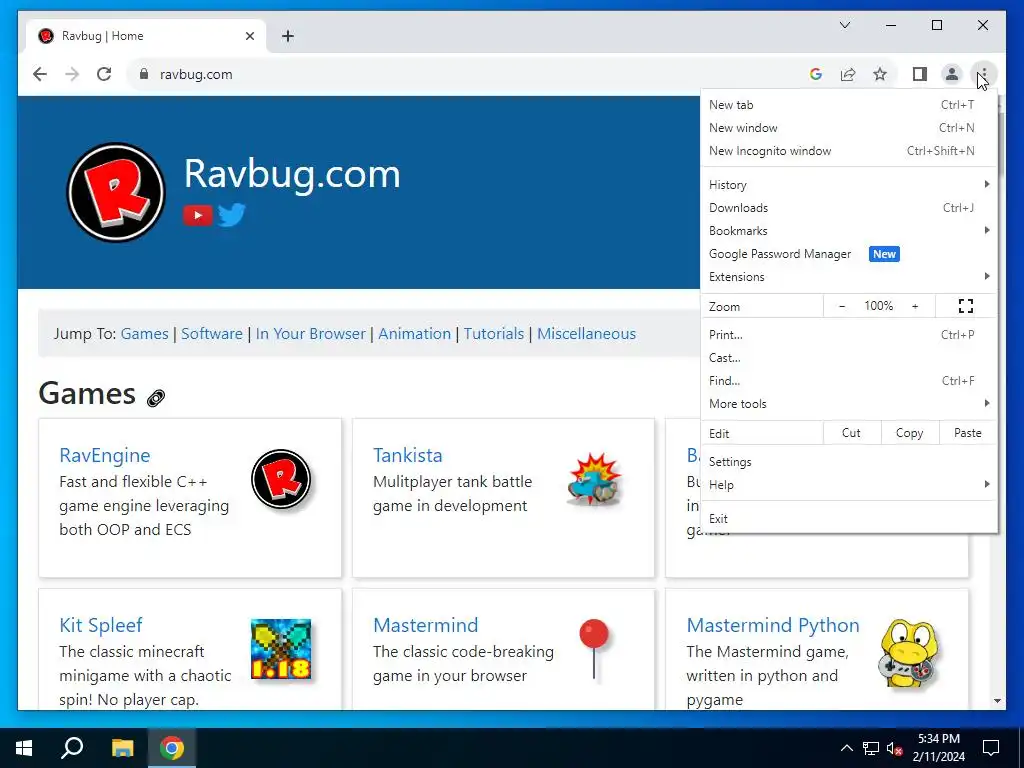Click the Mastermind Python snake image

(908, 652)
